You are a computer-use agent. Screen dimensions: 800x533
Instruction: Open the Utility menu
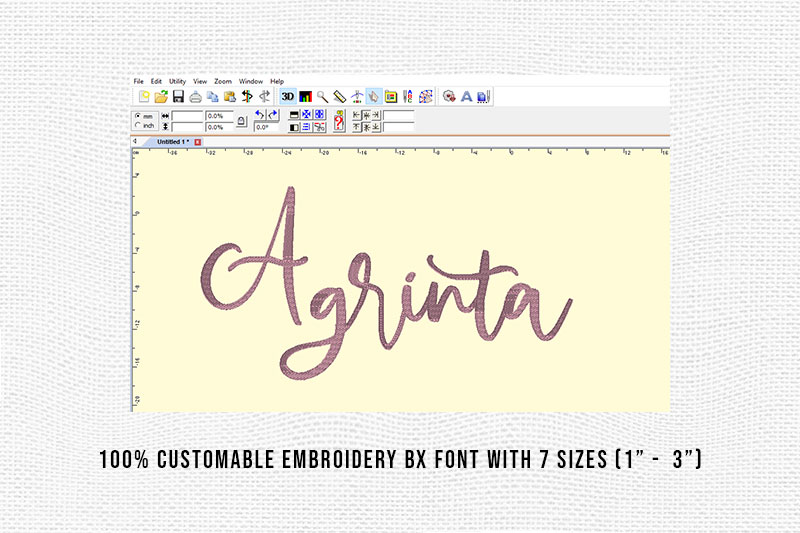point(178,81)
